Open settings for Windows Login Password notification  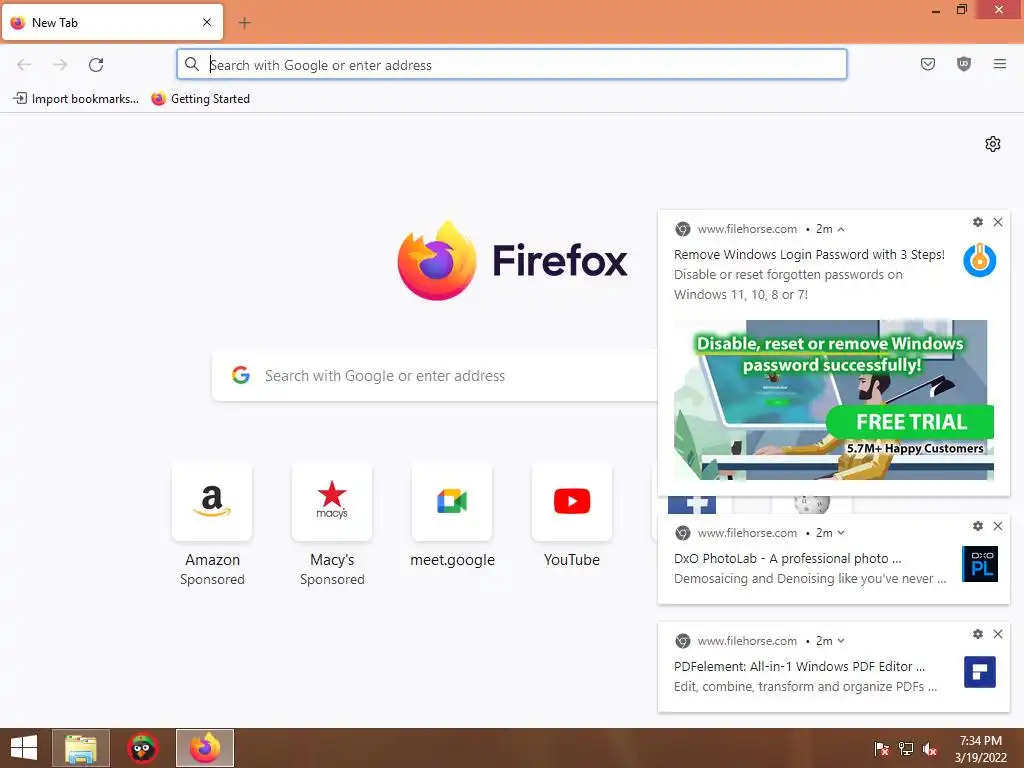(978, 222)
